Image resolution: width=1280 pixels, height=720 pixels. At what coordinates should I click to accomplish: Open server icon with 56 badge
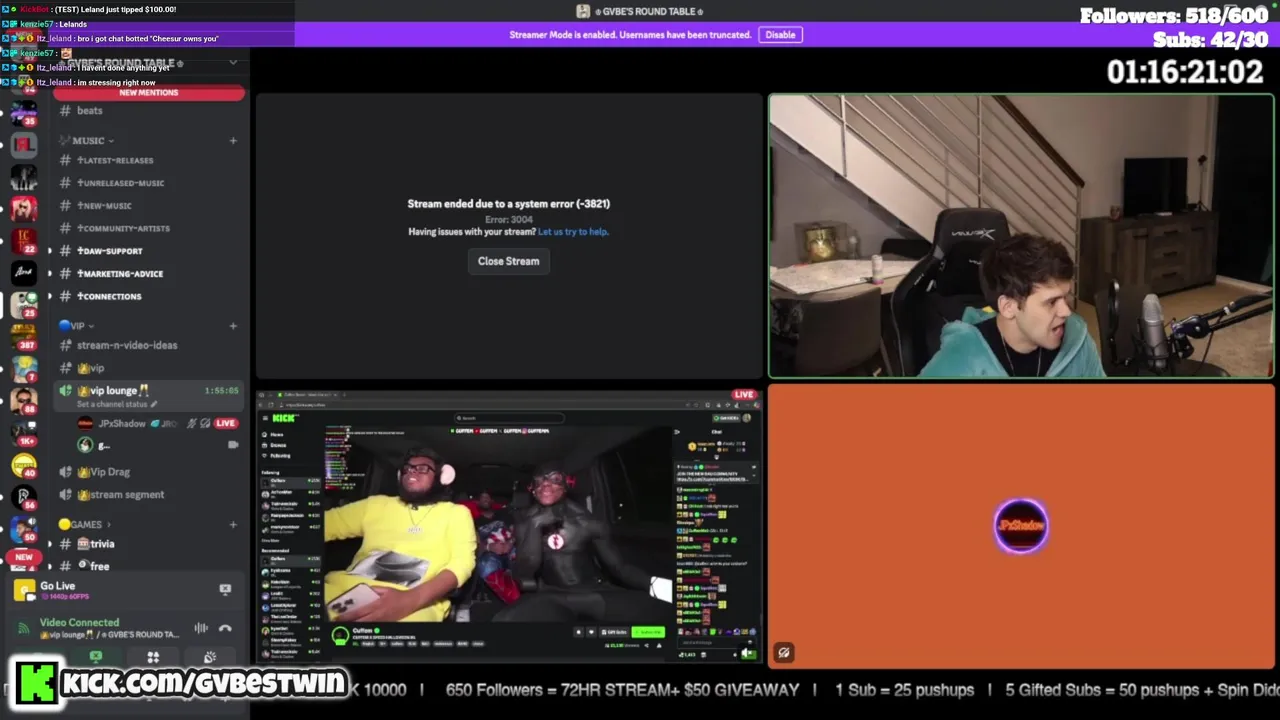coord(24,497)
